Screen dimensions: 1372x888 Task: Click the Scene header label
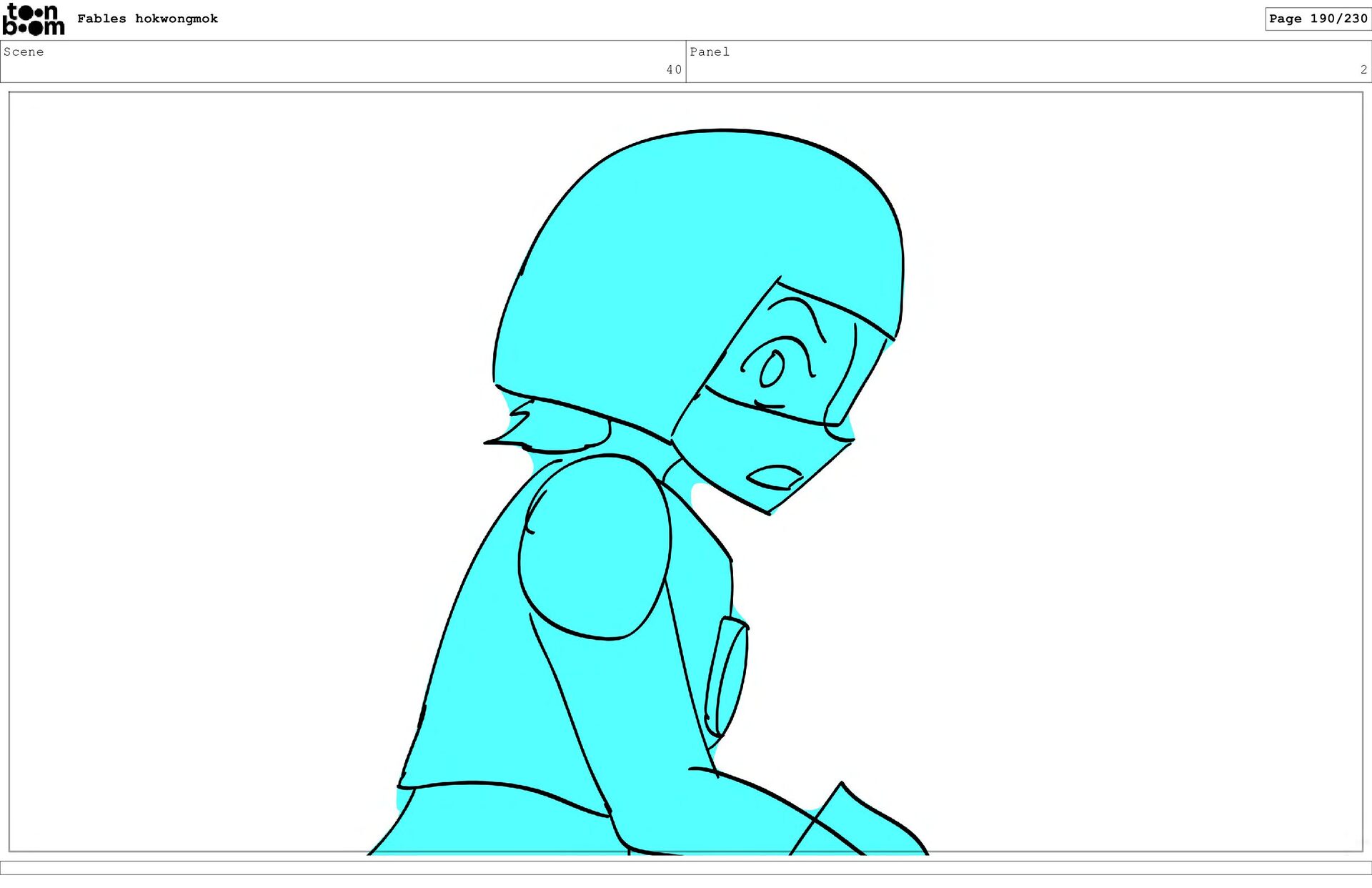(x=24, y=51)
